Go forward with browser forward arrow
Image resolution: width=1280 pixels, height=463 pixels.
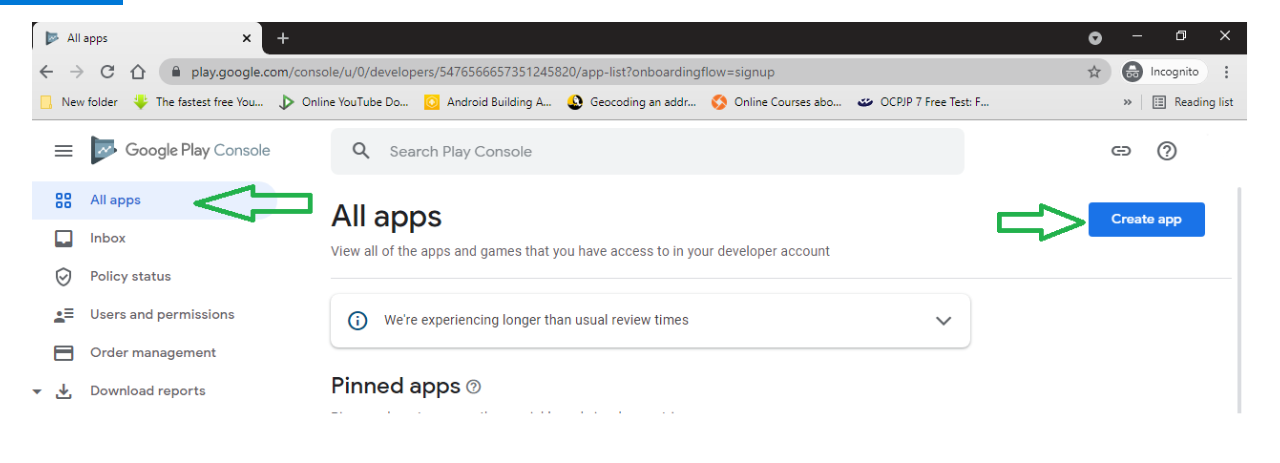77,72
